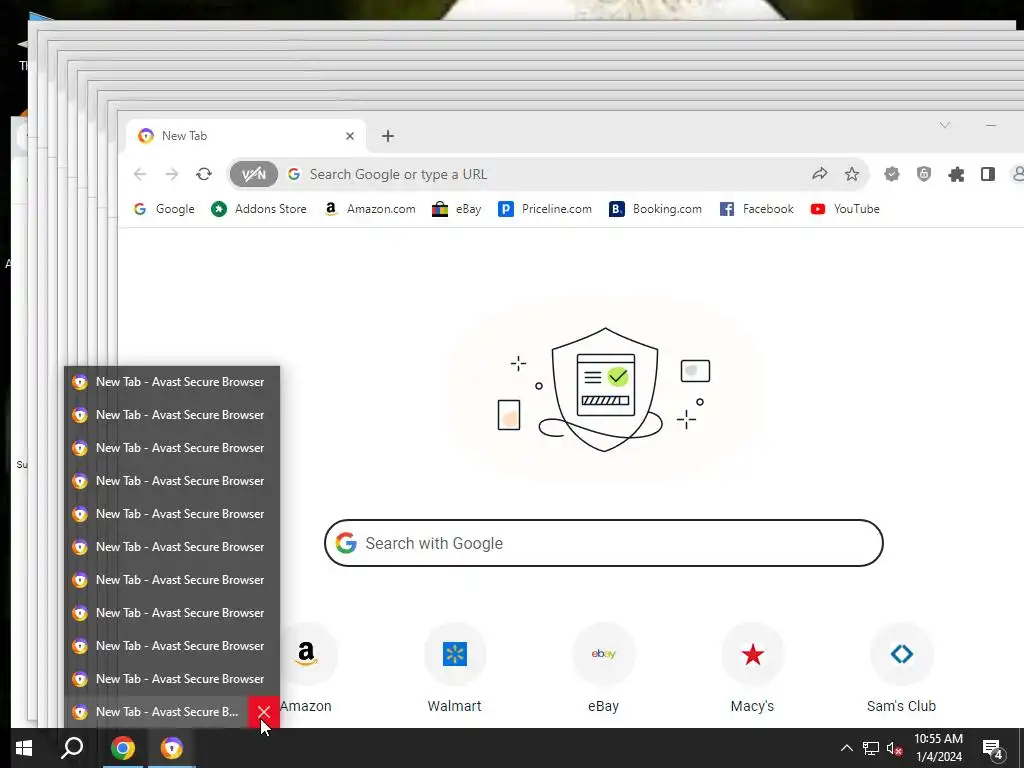Open the Addons Store bookmark
Screen dimensions: 1024x768
point(259,209)
